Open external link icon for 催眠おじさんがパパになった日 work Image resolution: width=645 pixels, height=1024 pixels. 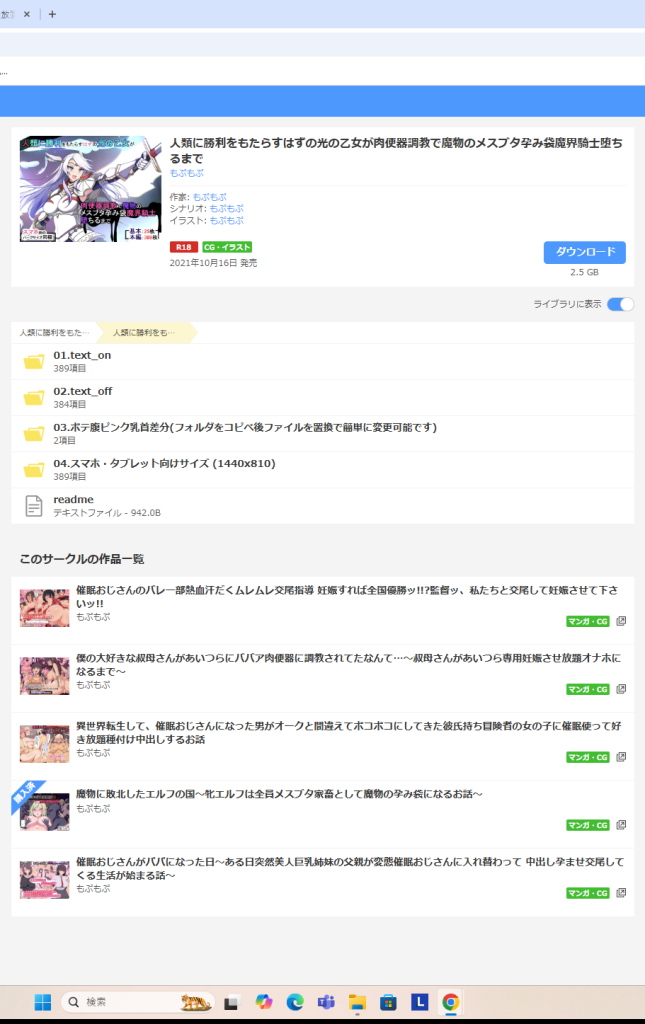[x=621, y=893]
